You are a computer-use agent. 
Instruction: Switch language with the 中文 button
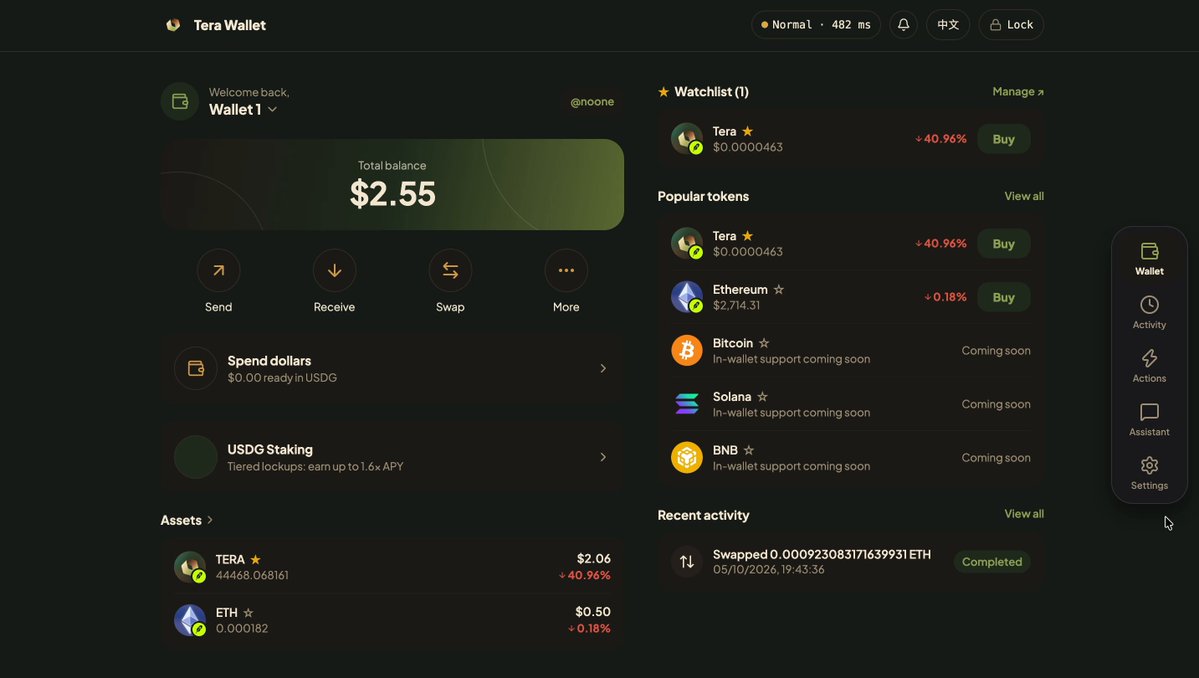948,25
